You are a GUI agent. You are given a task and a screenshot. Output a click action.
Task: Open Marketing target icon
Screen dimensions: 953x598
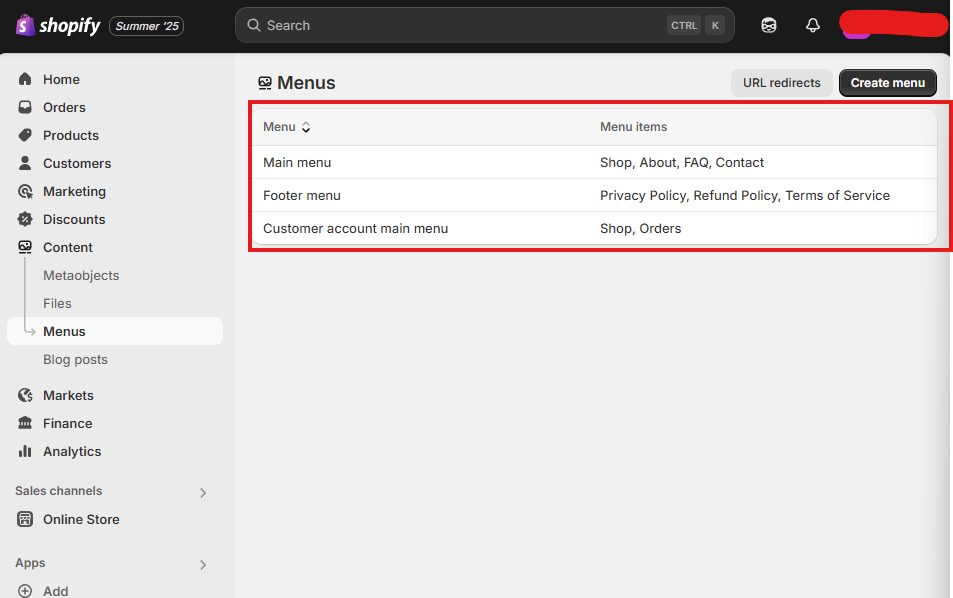pyautogui.click(x=25, y=191)
